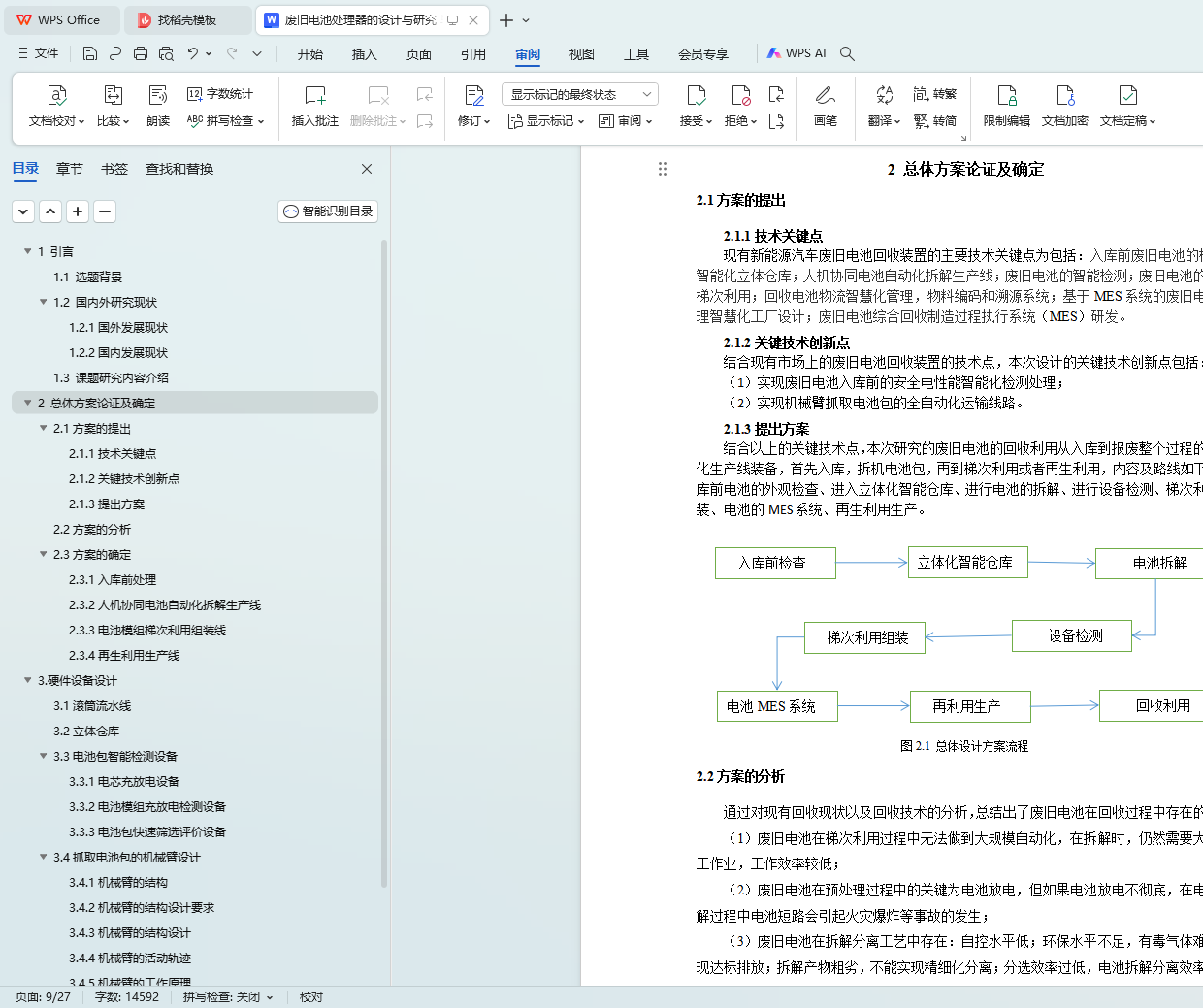Click the 文档校对 document proofreading icon
Viewport: 1203px width, 1008px height.
point(56,95)
